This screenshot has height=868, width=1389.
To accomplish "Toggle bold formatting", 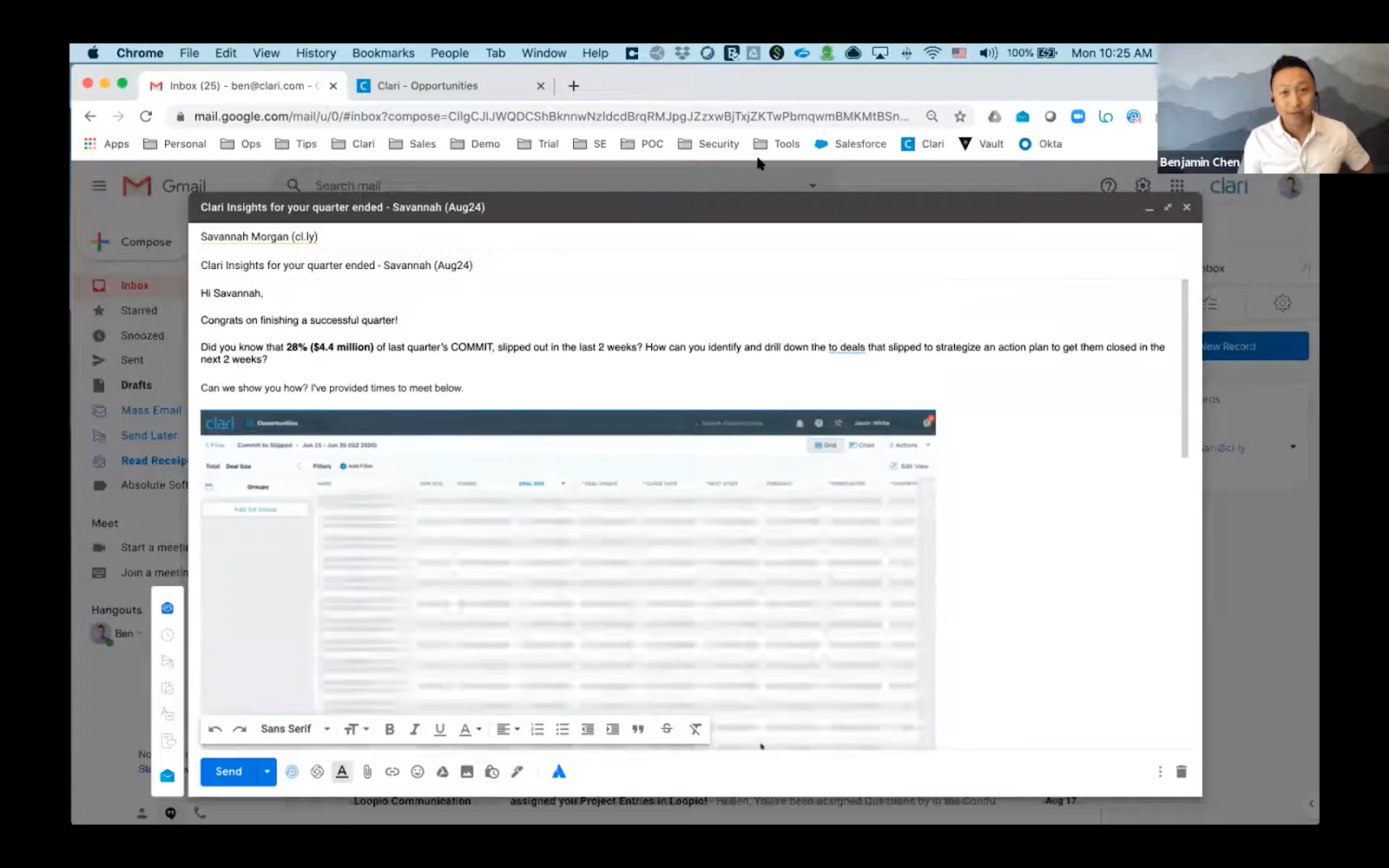I will (x=390, y=729).
